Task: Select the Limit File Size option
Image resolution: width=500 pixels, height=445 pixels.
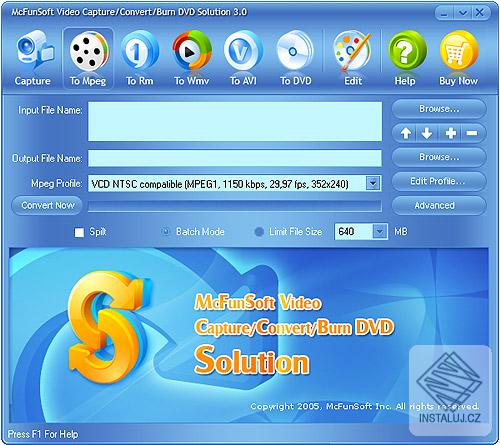Action: (259, 232)
